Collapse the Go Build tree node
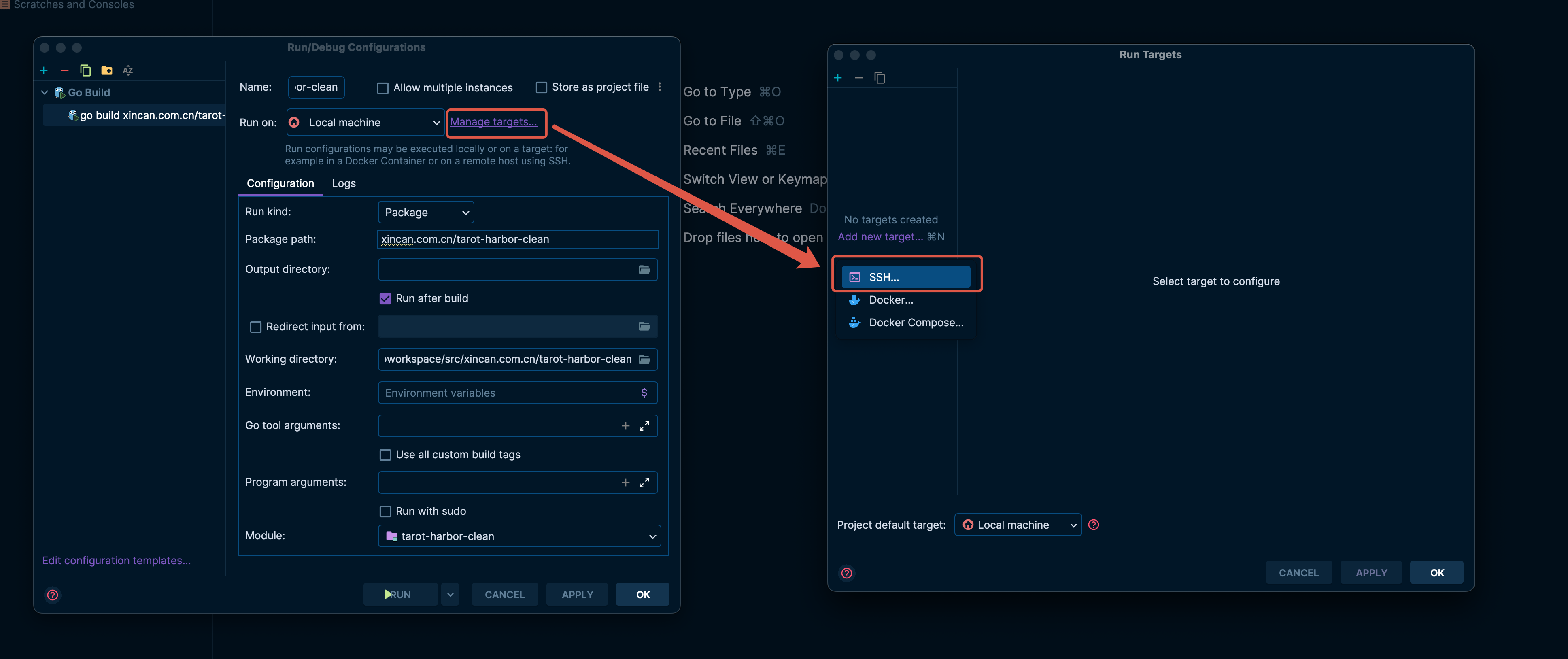Screen dimensions: 1568x659 click(x=45, y=92)
